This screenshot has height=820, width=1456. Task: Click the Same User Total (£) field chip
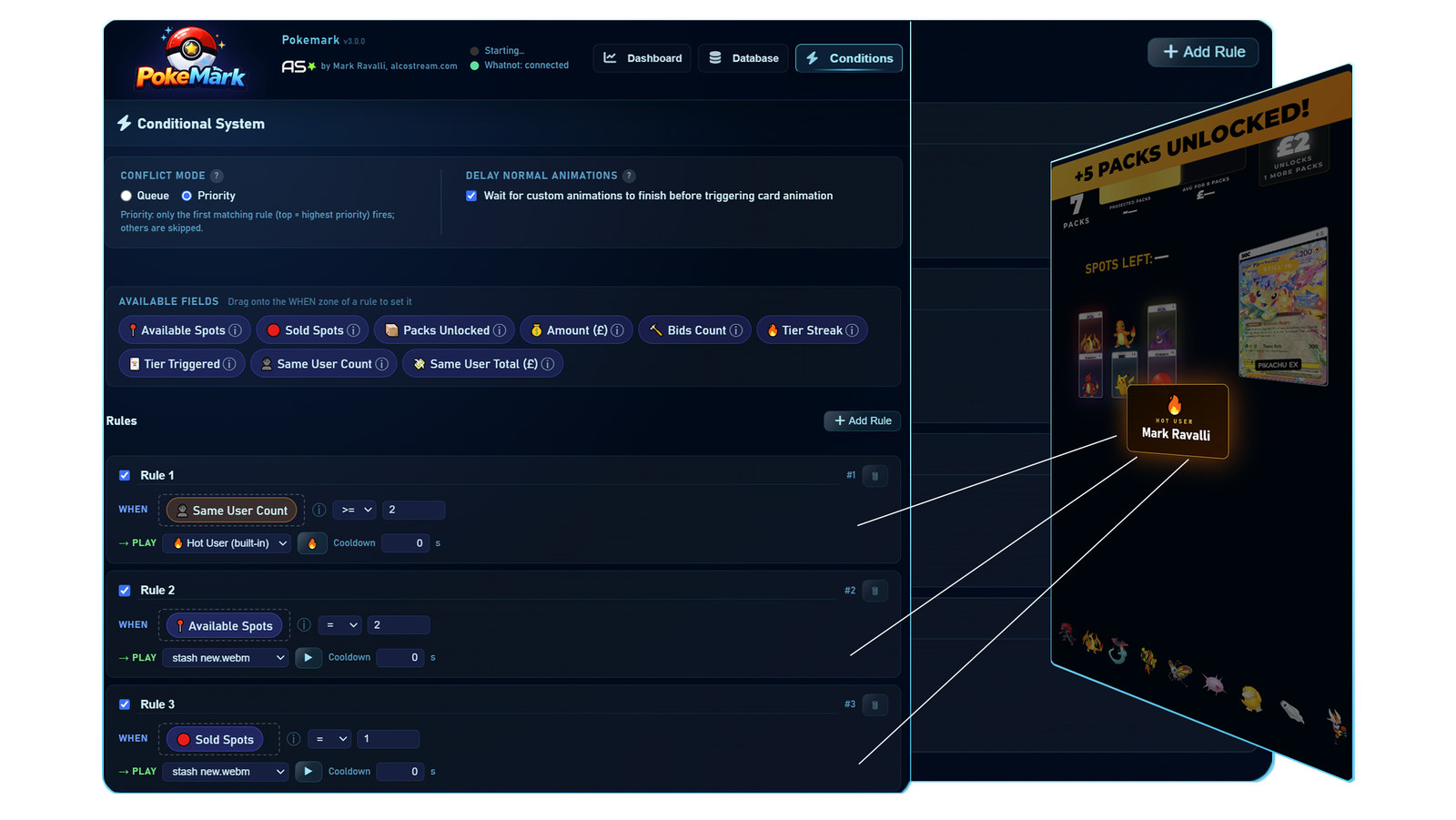[482, 364]
